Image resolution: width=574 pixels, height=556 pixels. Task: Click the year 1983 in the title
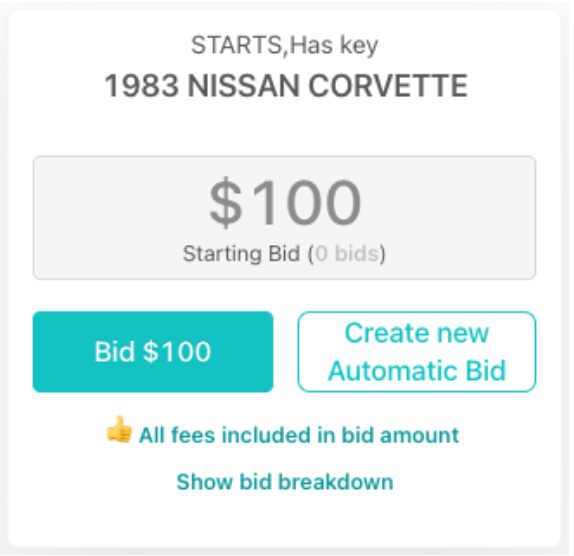click(142, 86)
